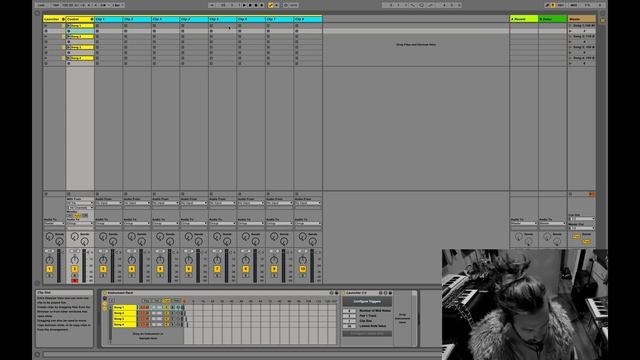Click the Configure Triggers button
This screenshot has width=640, height=360.
(367, 302)
